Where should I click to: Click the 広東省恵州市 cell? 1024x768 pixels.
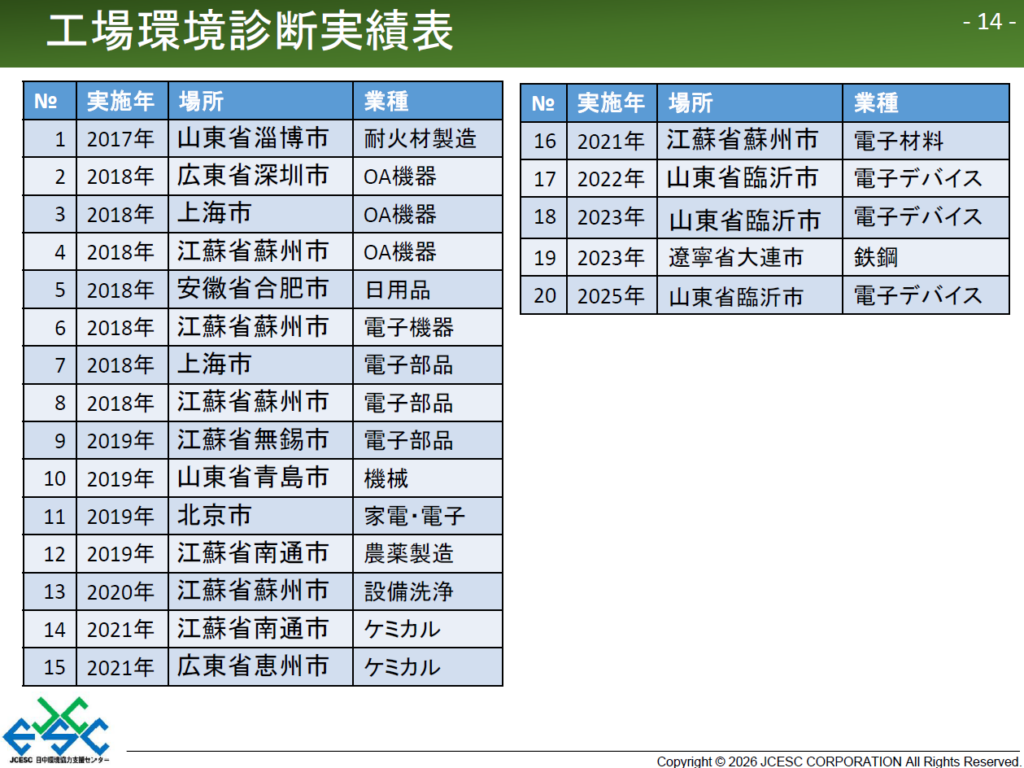pyautogui.click(x=254, y=666)
